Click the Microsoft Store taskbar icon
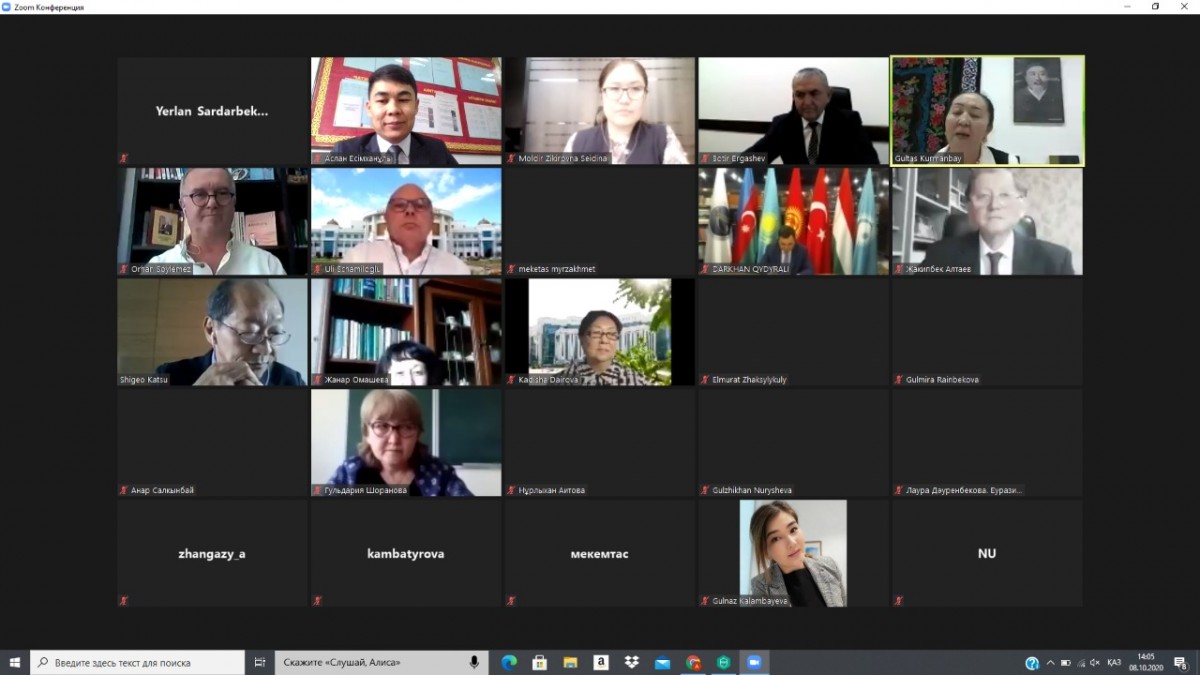Screen dimensions: 1200x675 [x=540, y=662]
